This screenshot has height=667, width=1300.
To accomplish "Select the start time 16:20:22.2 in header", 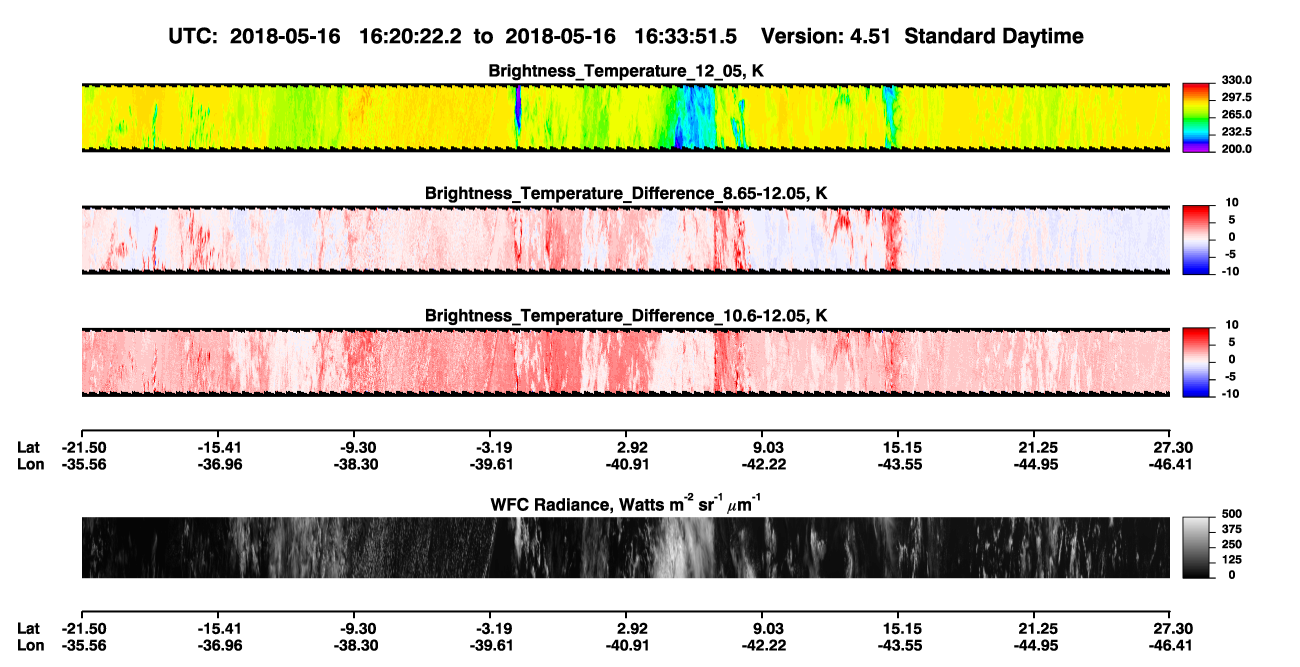I will [x=408, y=36].
